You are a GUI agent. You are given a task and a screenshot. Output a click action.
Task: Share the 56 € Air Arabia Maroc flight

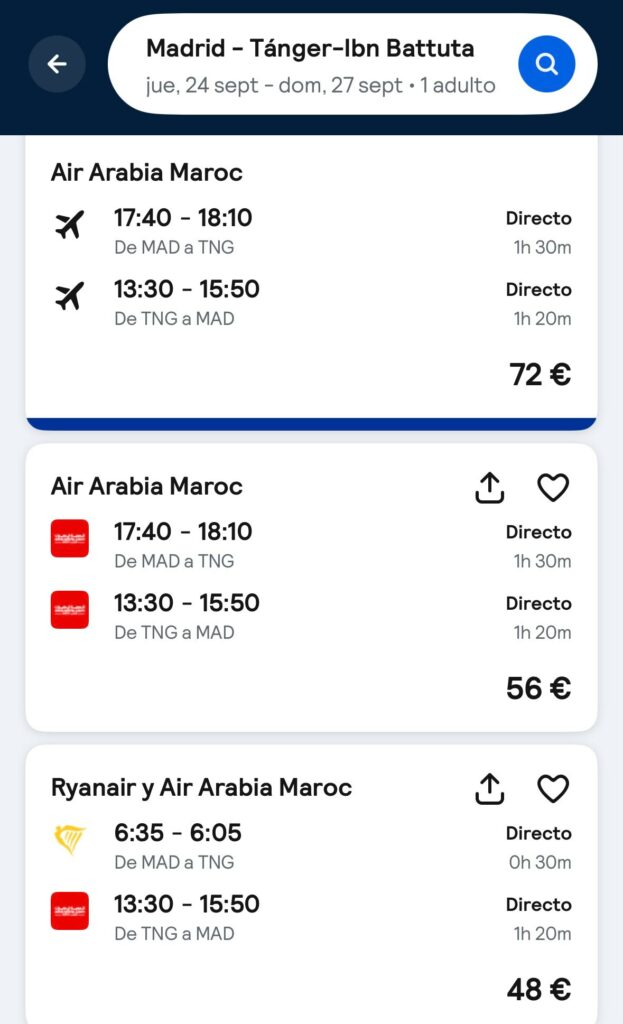tap(490, 488)
